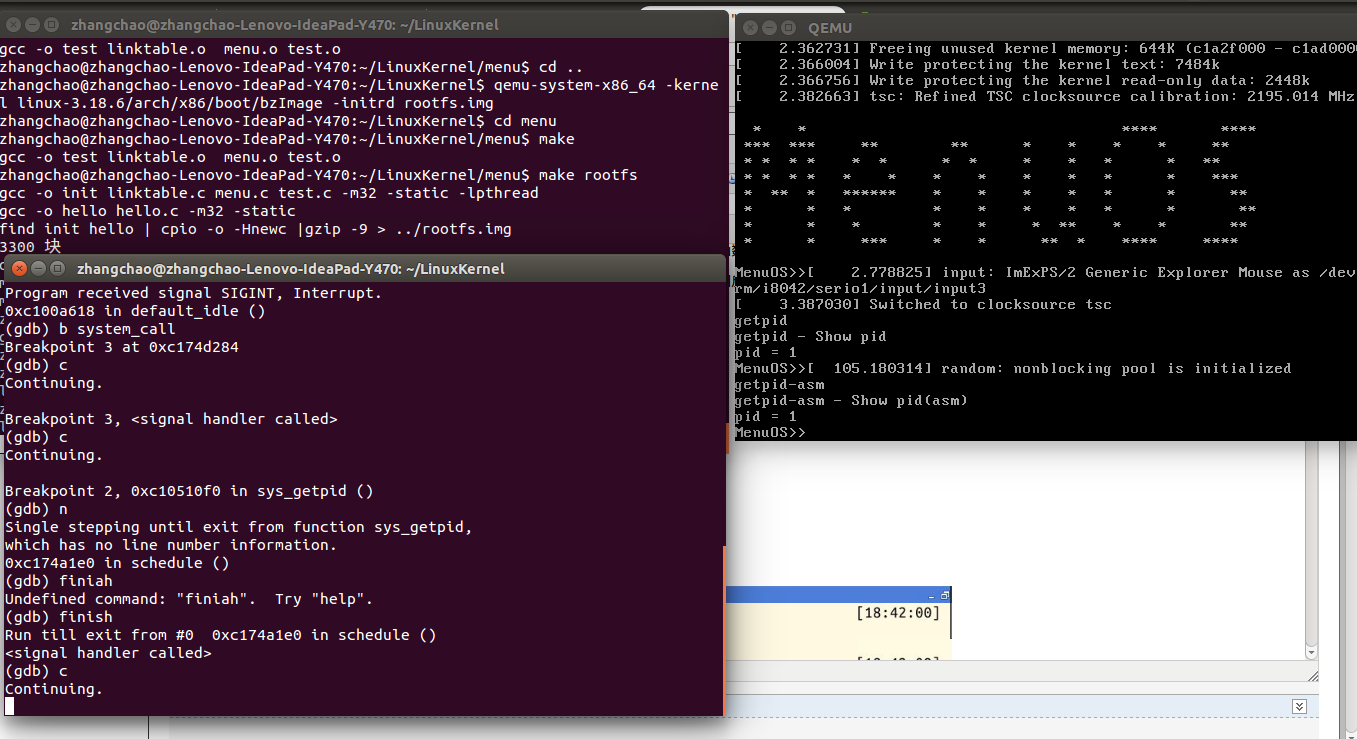Click the "(gdb) finish" command line
1357x739 pixels.
[59, 617]
